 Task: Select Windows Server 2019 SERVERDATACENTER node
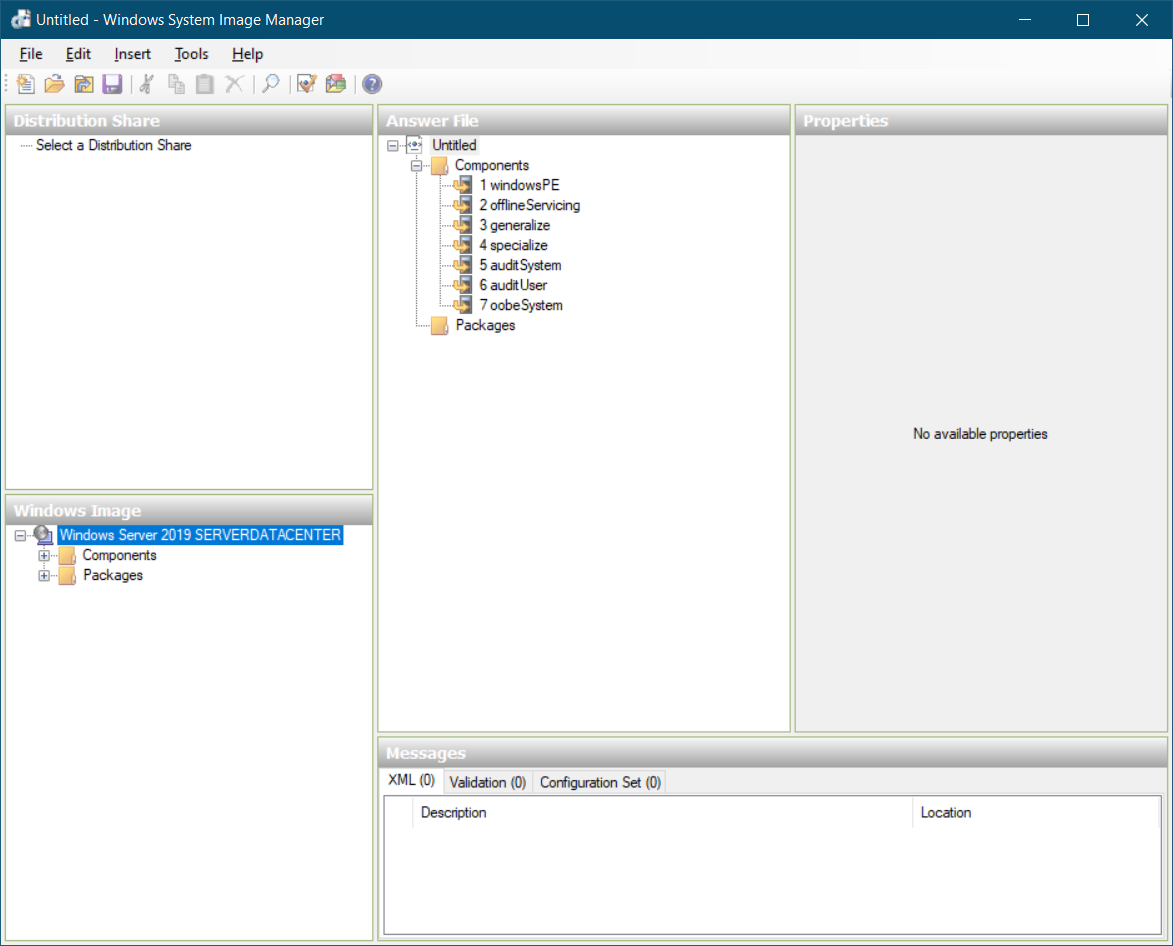tap(200, 535)
